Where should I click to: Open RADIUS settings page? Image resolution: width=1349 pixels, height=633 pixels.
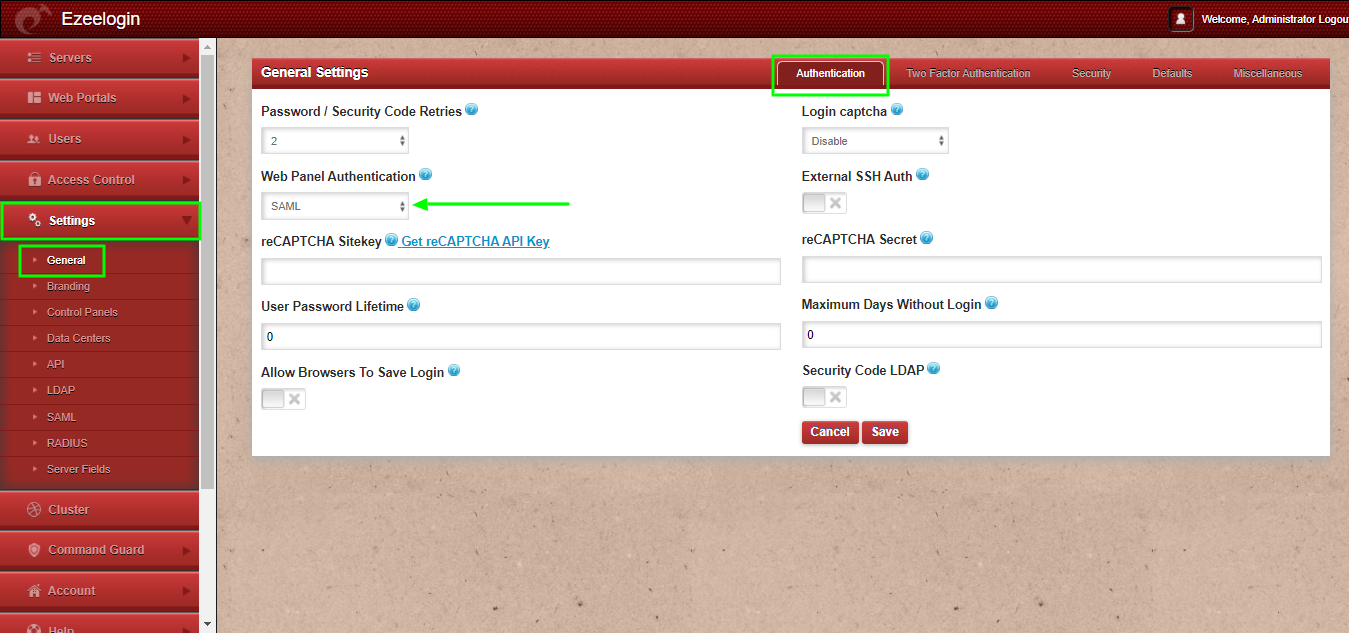point(67,443)
